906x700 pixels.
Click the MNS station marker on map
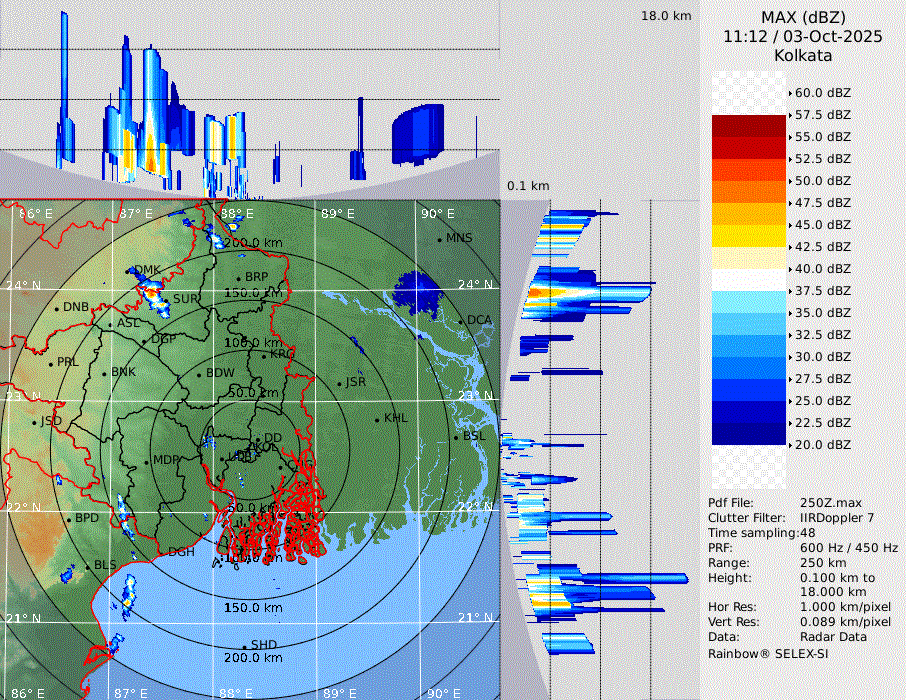coord(439,239)
